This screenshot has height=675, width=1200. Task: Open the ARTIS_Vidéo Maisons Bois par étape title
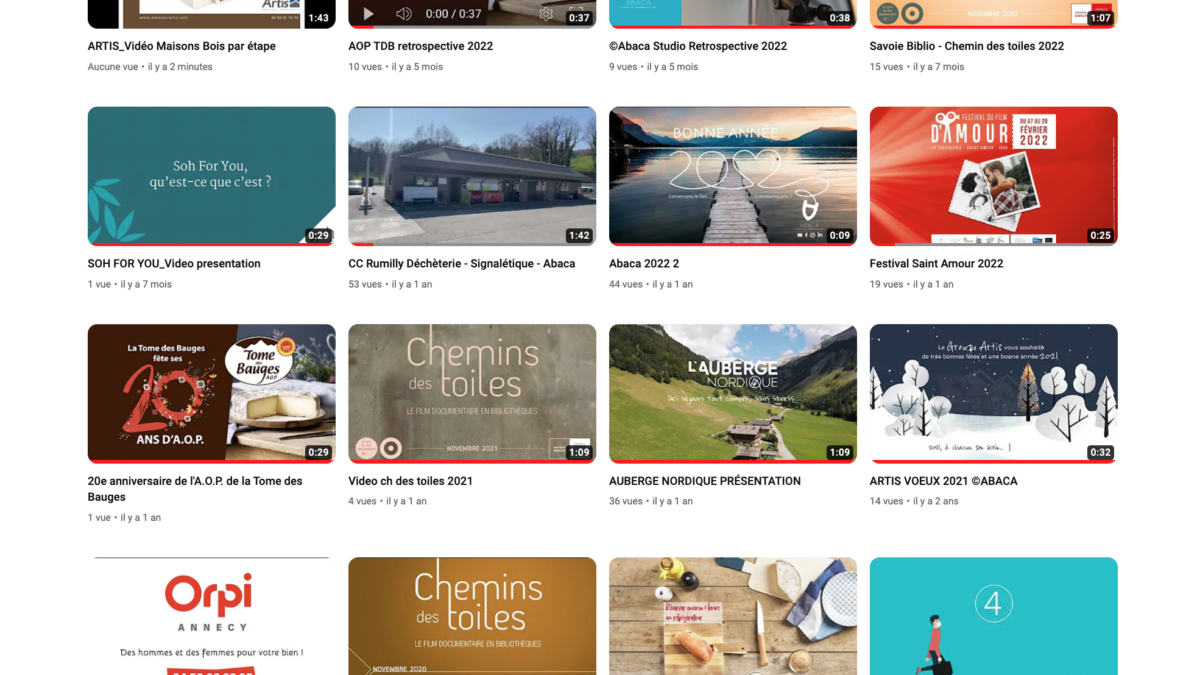(182, 46)
